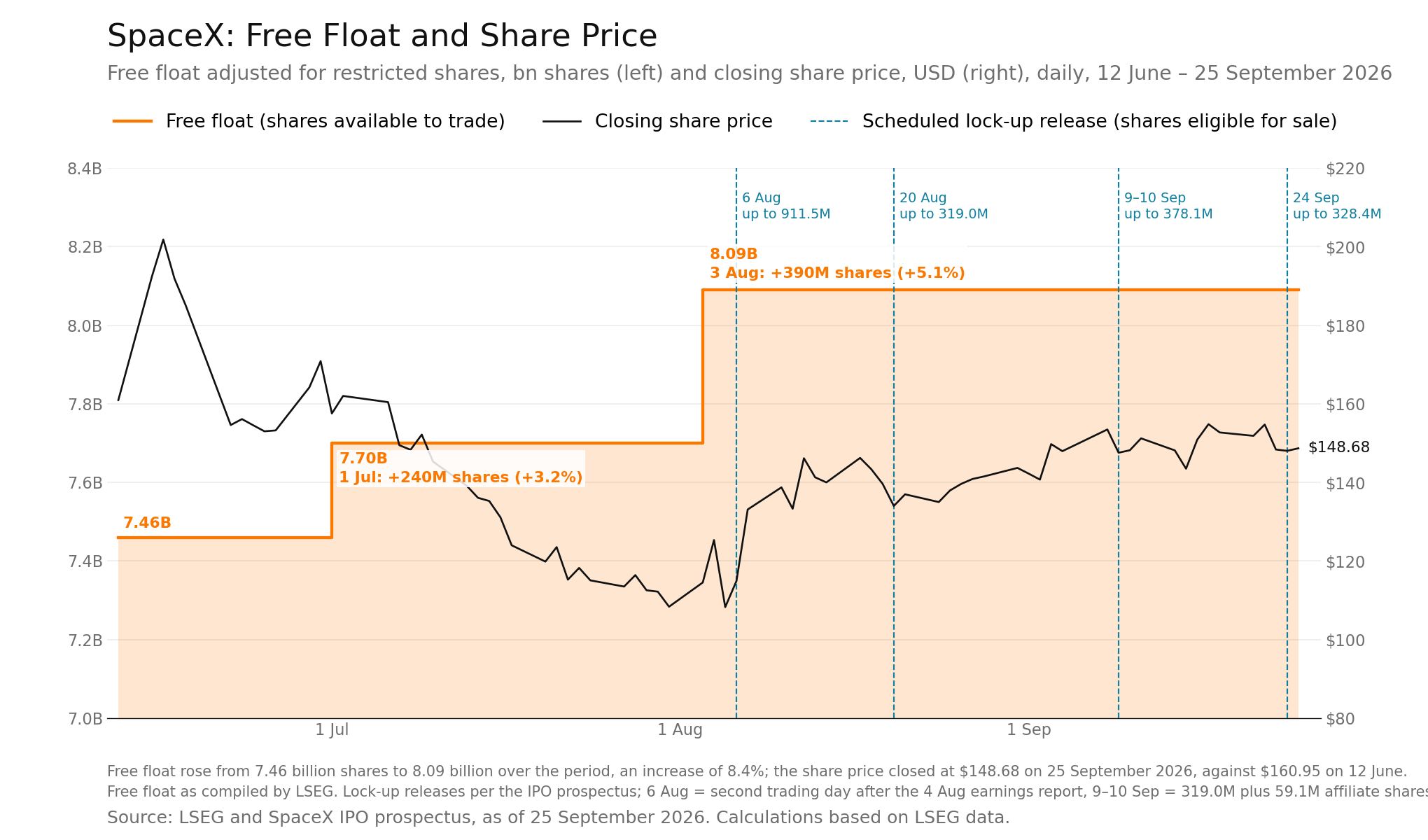Click the 20 Aug lock-up annotation
This screenshot has height=840, width=1428.
(944, 206)
